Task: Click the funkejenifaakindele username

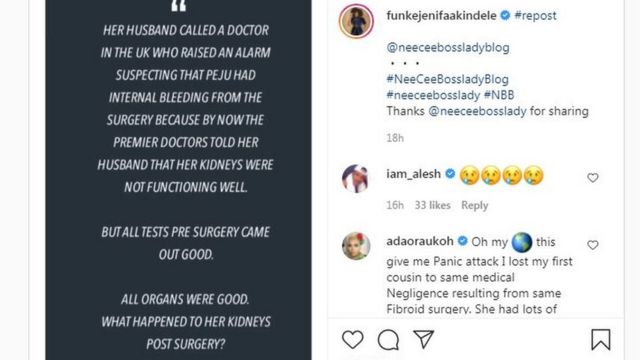Action: [441, 16]
